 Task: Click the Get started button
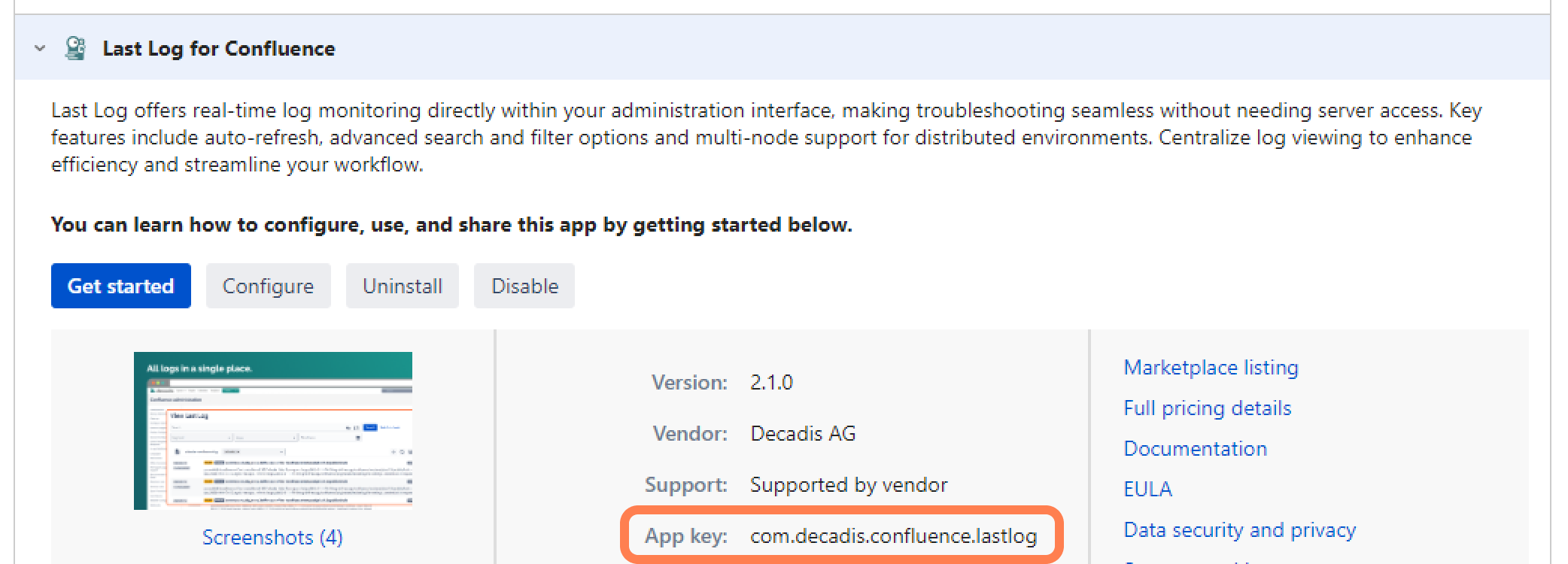tap(120, 286)
